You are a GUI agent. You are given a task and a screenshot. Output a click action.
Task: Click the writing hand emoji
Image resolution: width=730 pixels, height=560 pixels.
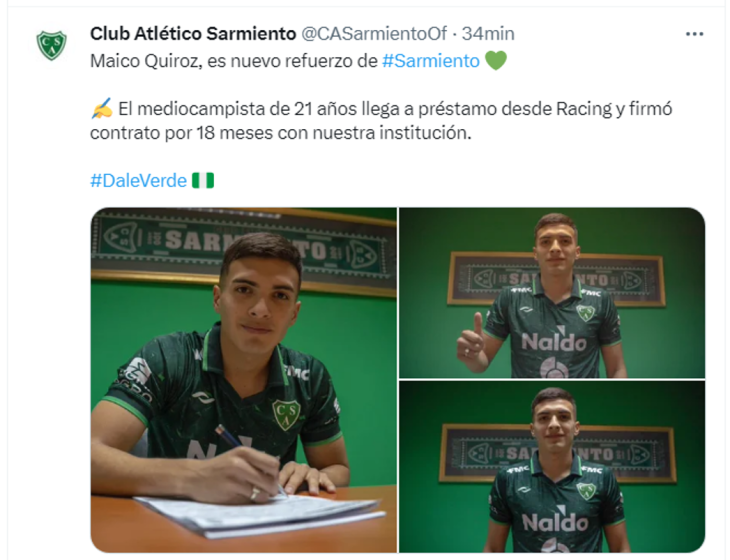pyautogui.click(x=101, y=108)
